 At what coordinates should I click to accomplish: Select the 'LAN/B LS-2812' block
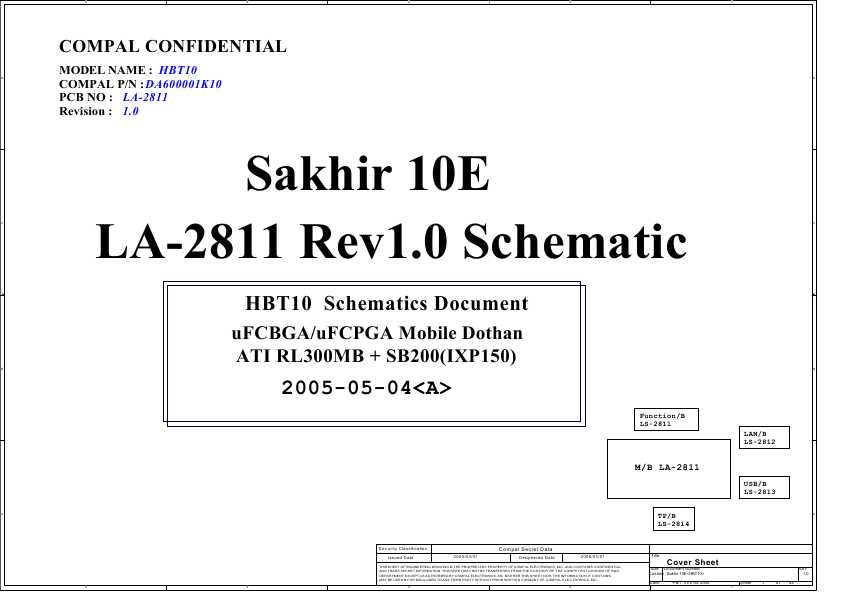pos(764,438)
